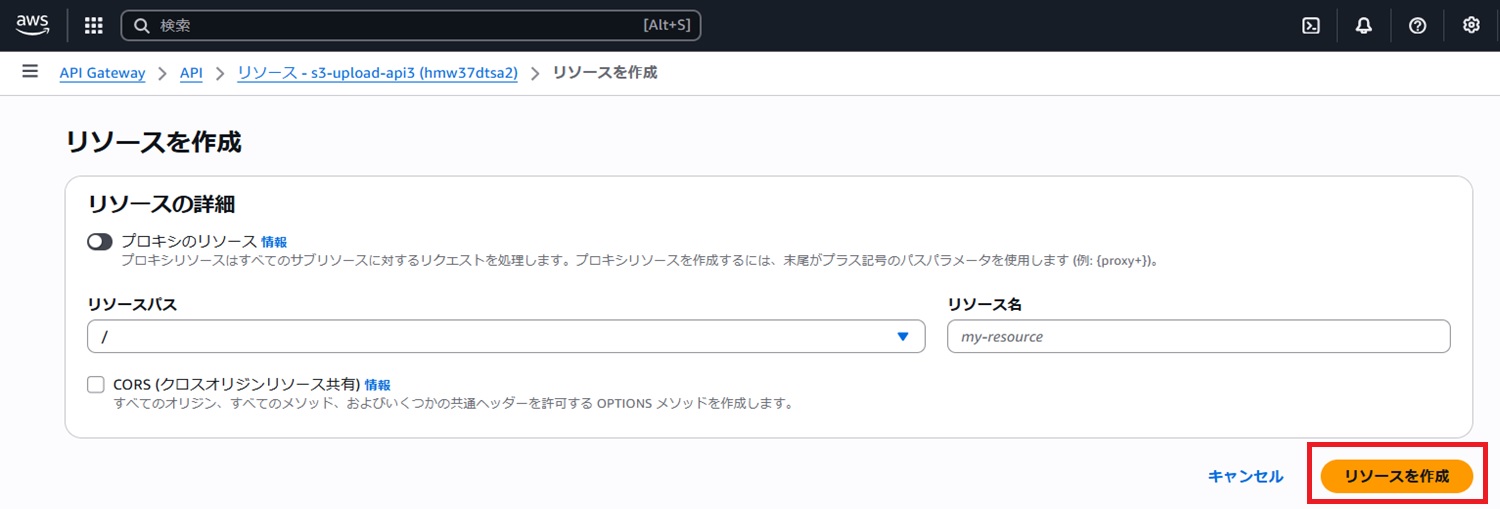Enable the CORS checkbox
1500x509 pixels.
(96, 384)
